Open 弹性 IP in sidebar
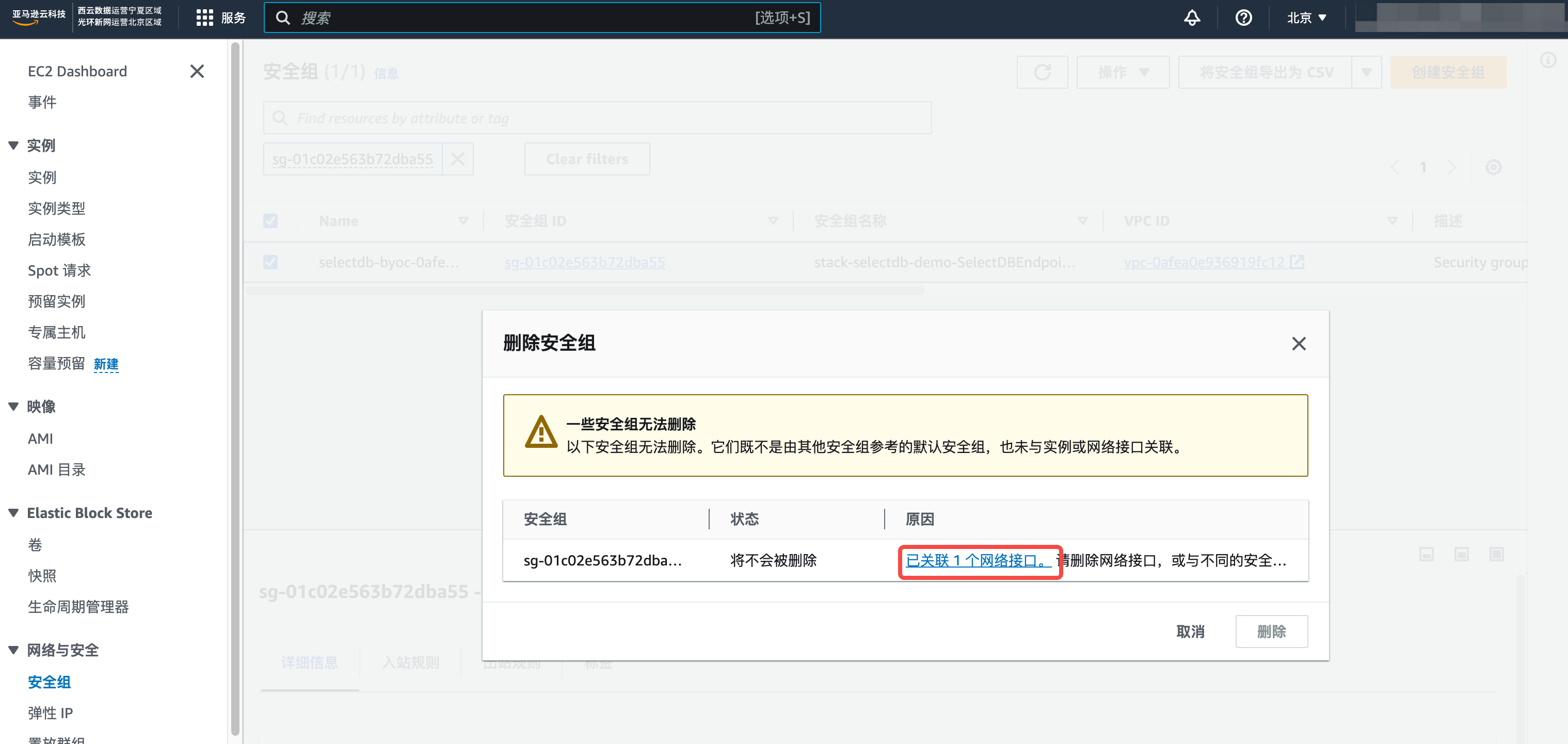 (51, 713)
